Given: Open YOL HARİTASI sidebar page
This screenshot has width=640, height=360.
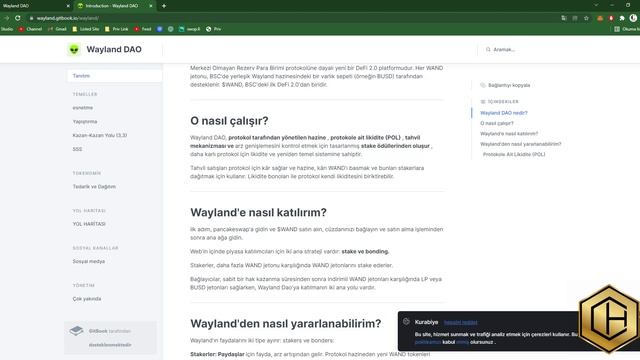Looking at the screenshot, I should pyautogui.click(x=89, y=224).
